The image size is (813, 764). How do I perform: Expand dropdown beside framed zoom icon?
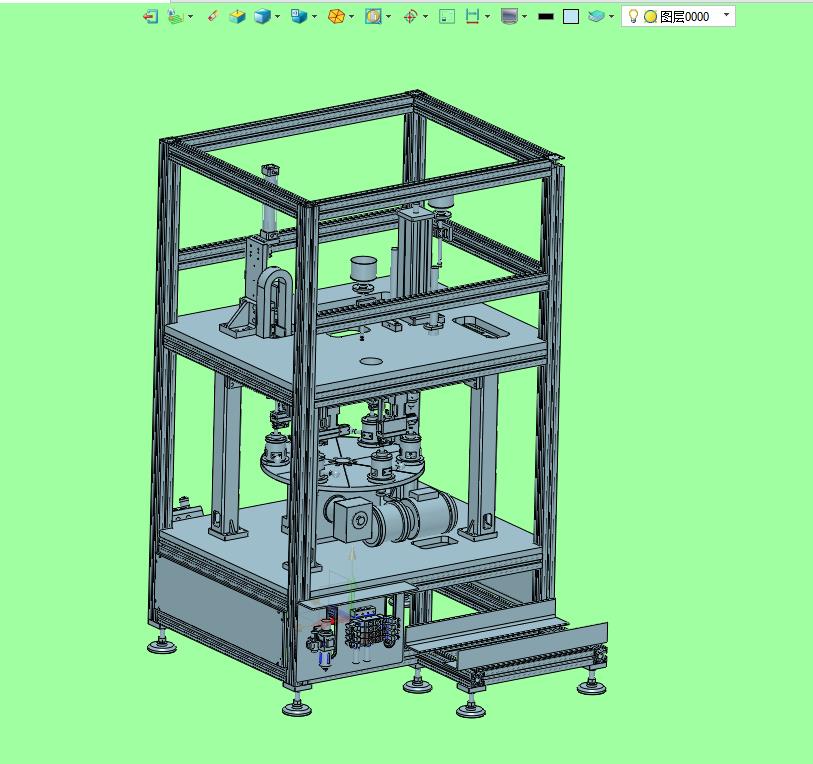point(388,17)
